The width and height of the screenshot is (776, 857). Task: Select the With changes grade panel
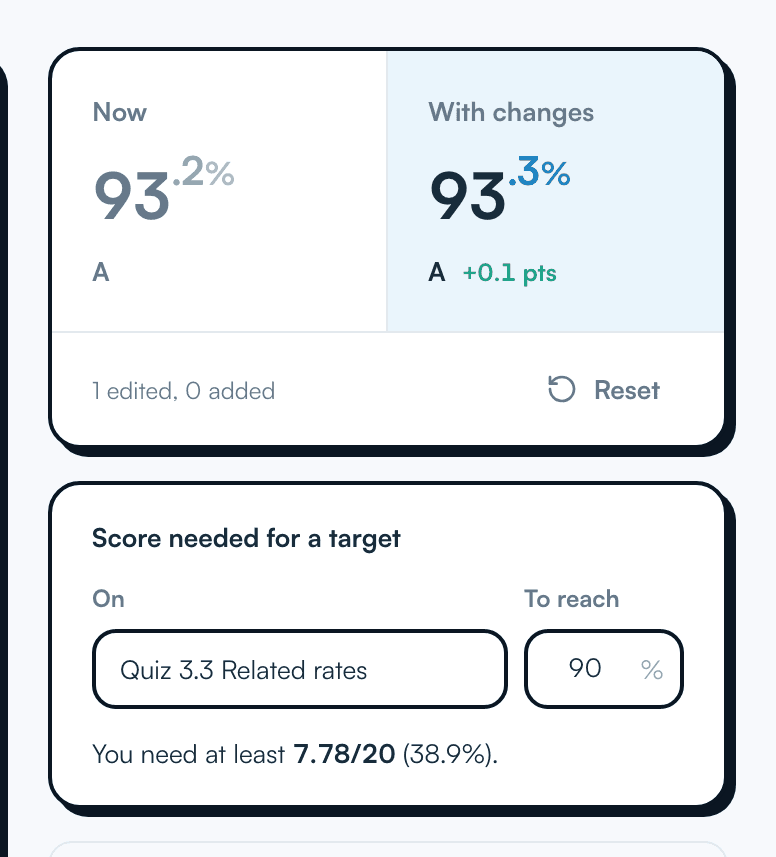(x=555, y=191)
